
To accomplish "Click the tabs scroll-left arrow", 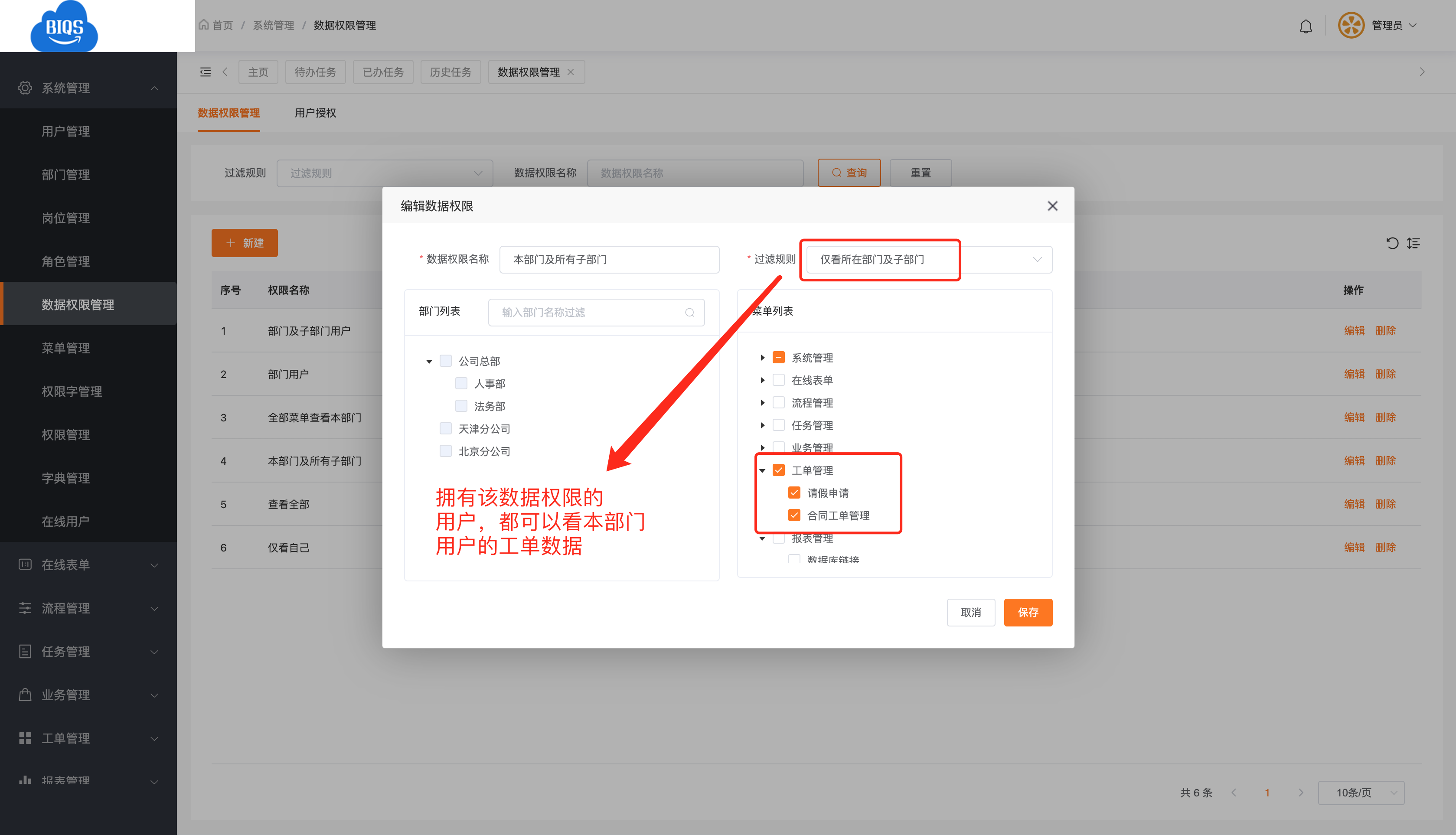I will pyautogui.click(x=225, y=72).
